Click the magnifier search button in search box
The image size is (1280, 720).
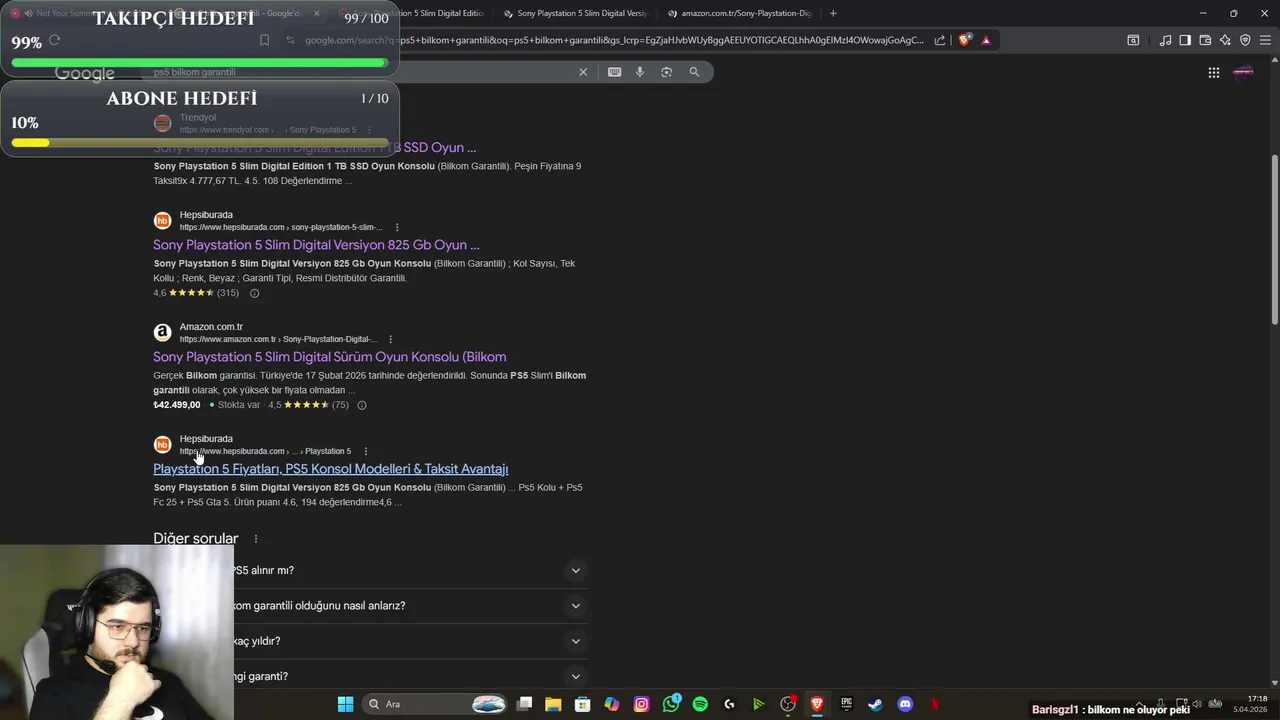(694, 72)
